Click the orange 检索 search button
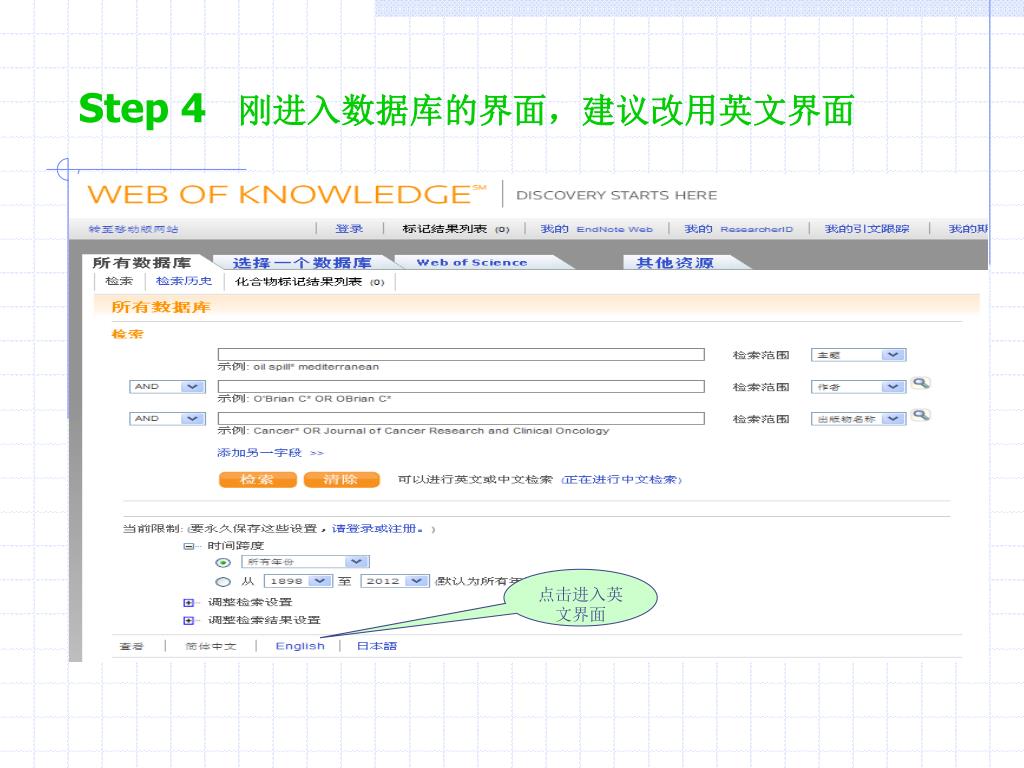The height and width of the screenshot is (768, 1024). (257, 480)
